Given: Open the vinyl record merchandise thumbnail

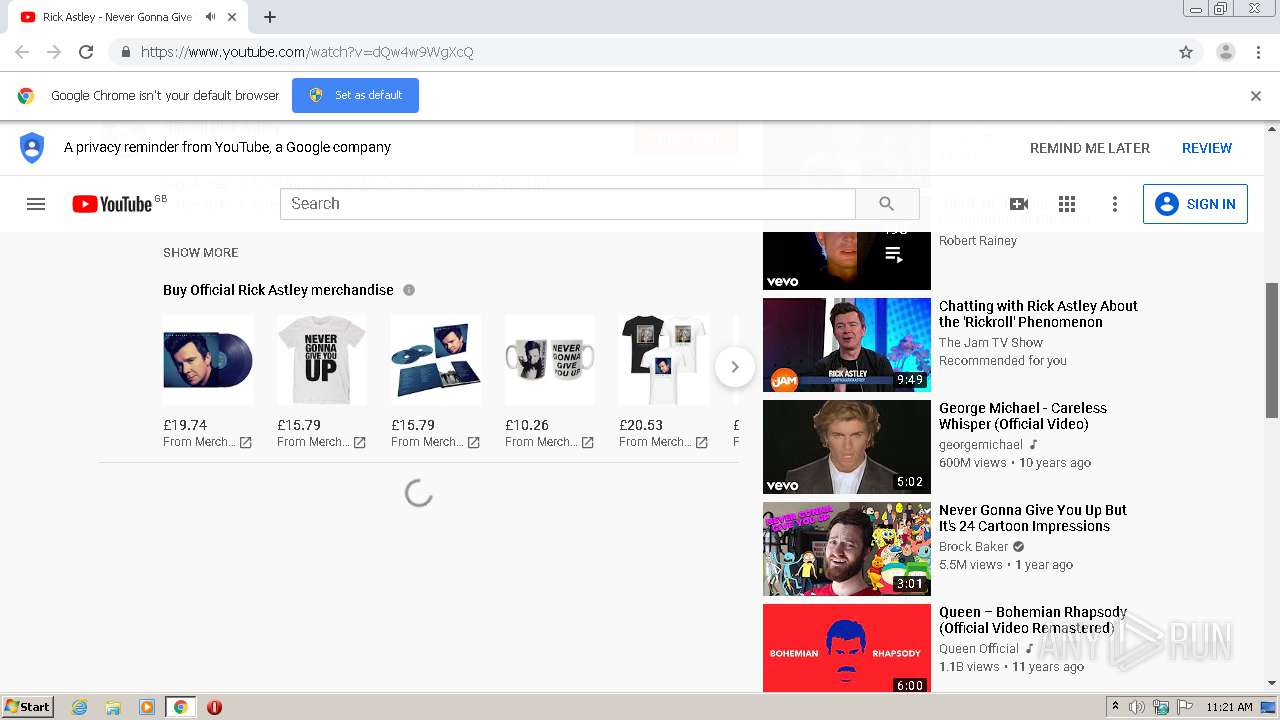Looking at the screenshot, I should point(208,360).
